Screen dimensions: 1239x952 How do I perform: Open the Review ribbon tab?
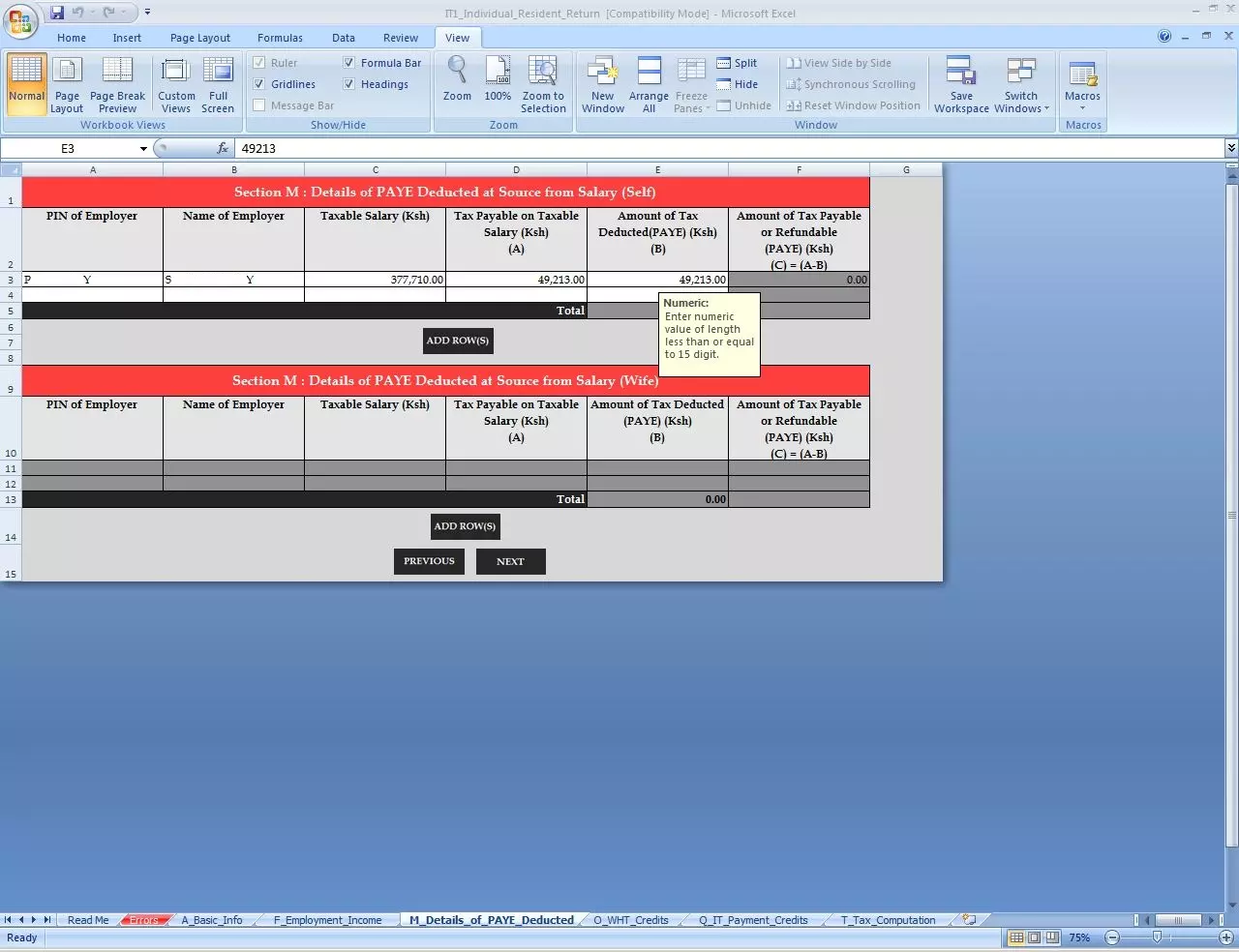(x=401, y=38)
